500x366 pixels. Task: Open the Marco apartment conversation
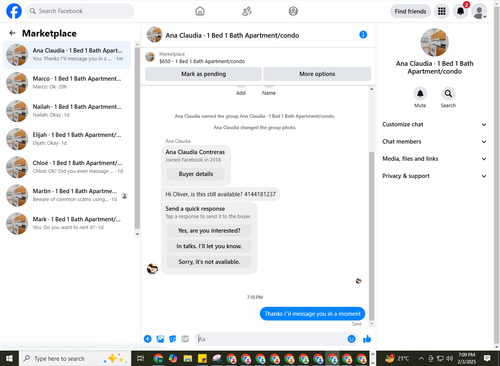[x=67, y=83]
